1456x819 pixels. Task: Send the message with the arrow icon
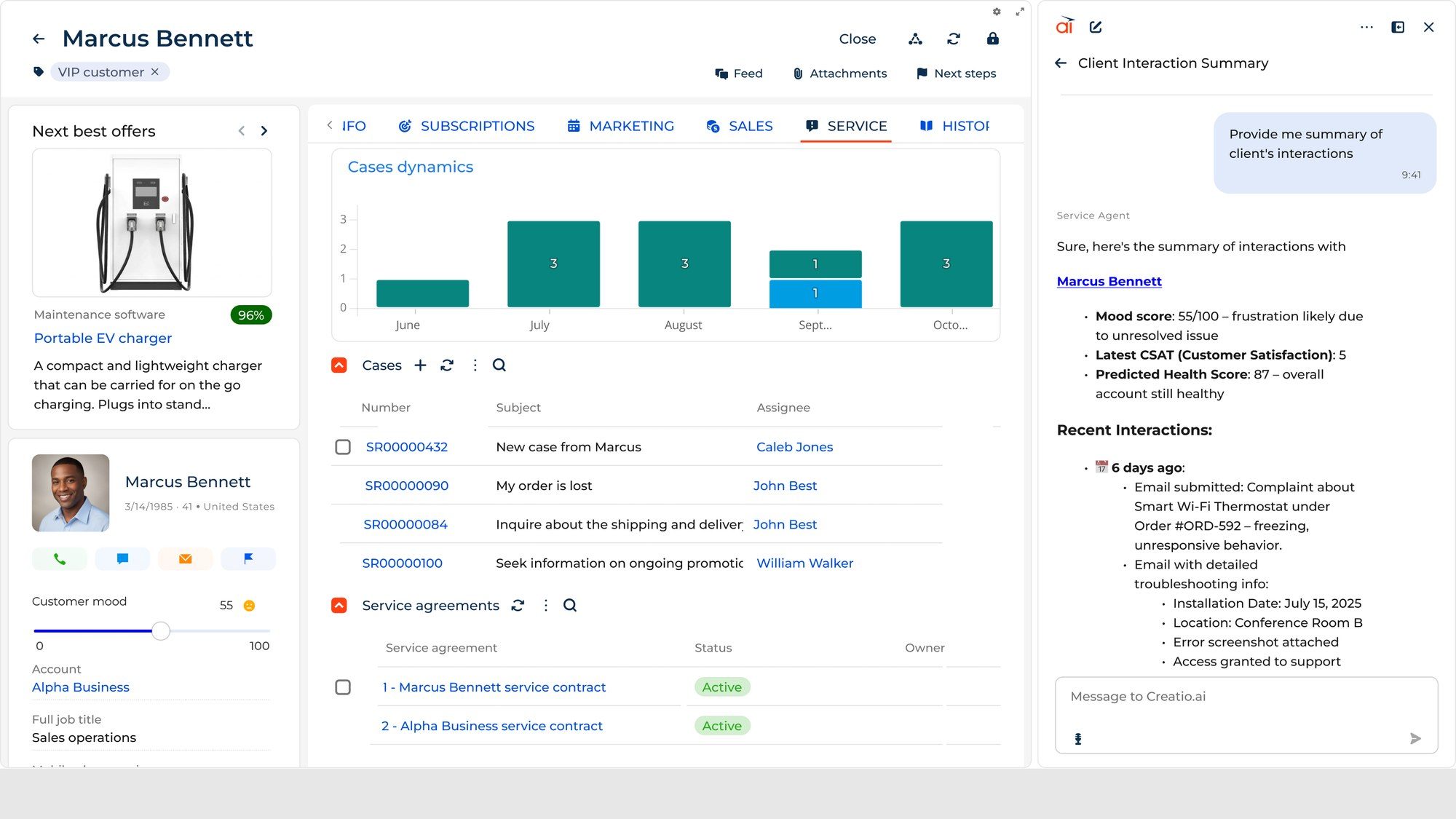1415,738
